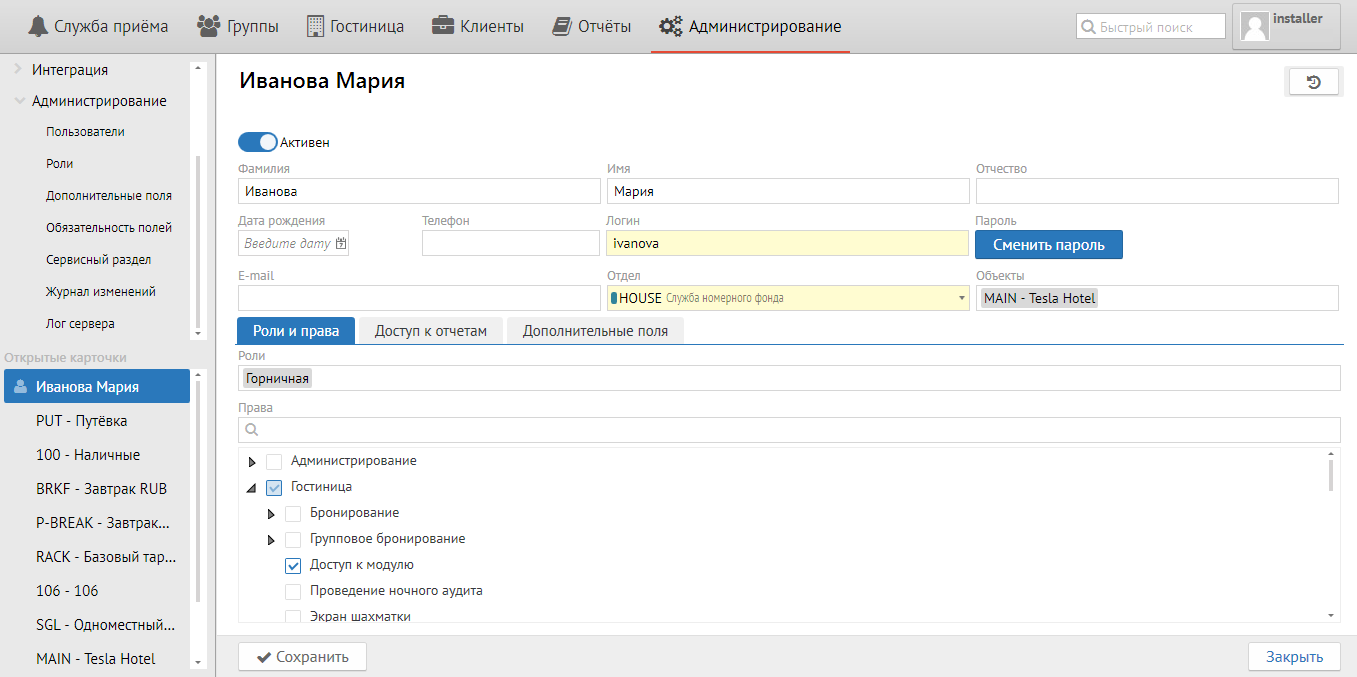Viewport: 1357px width, 677px height.
Task: Open the Отдел dropdown list
Action: click(x=961, y=298)
